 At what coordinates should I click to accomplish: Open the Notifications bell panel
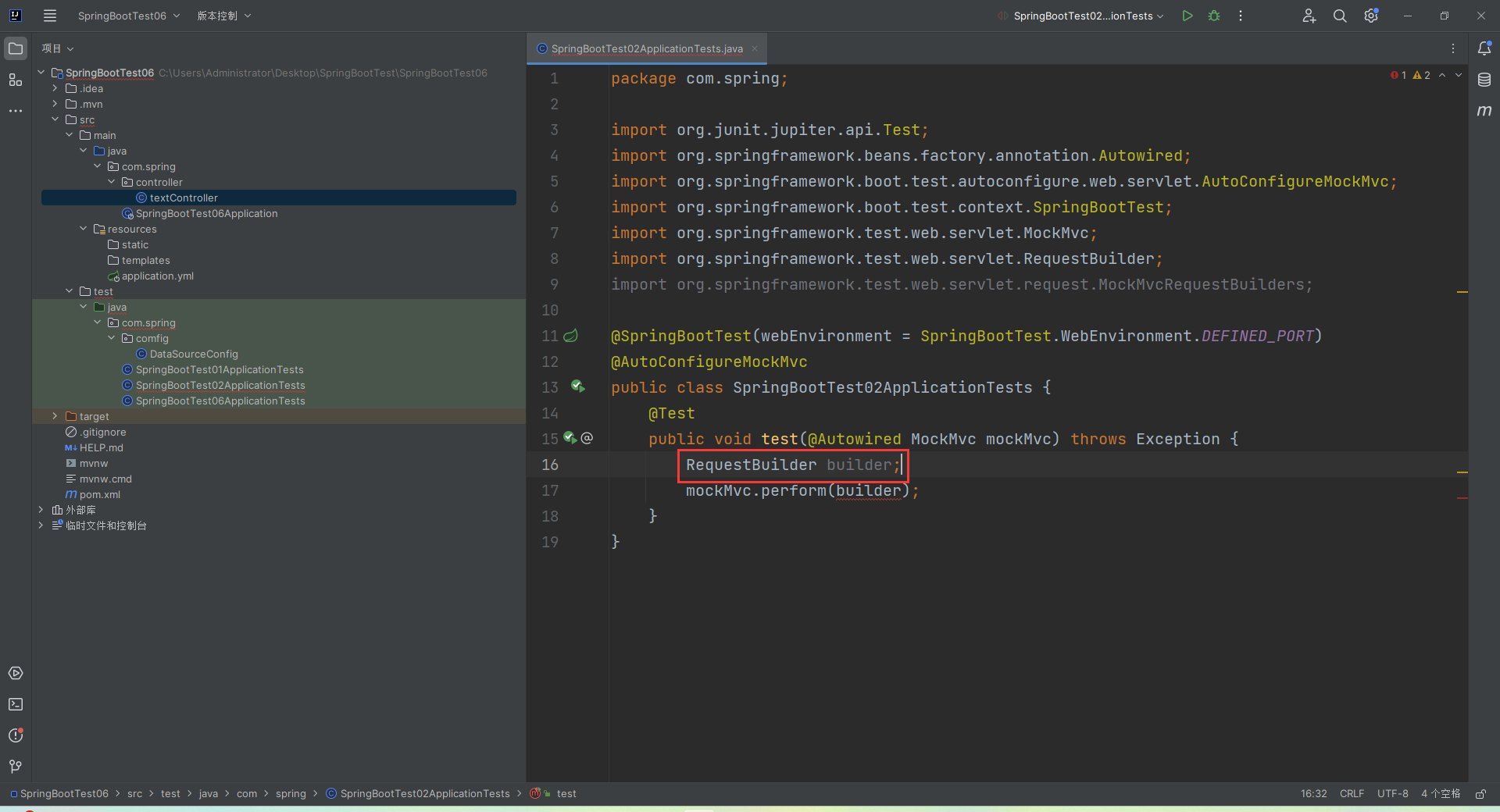click(1484, 48)
